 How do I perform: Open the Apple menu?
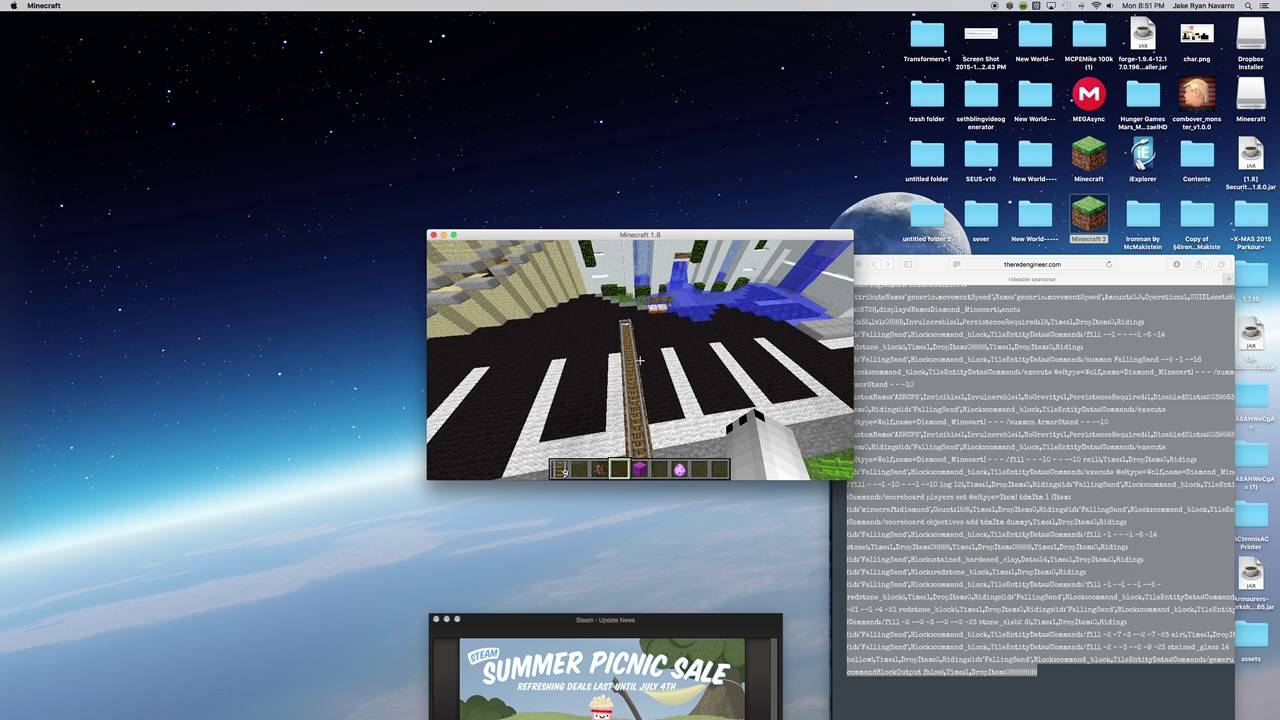tap(13, 6)
